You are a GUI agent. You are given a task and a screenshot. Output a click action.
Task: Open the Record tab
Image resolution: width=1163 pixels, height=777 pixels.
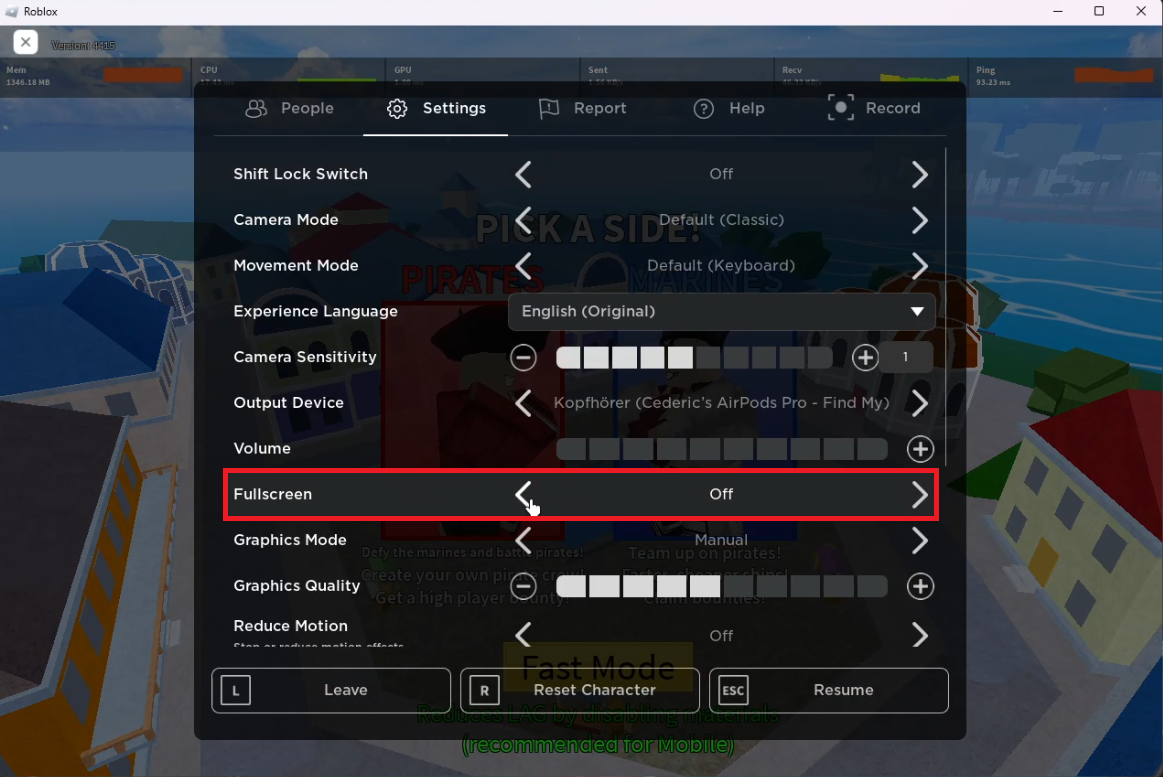pyautogui.click(x=874, y=108)
